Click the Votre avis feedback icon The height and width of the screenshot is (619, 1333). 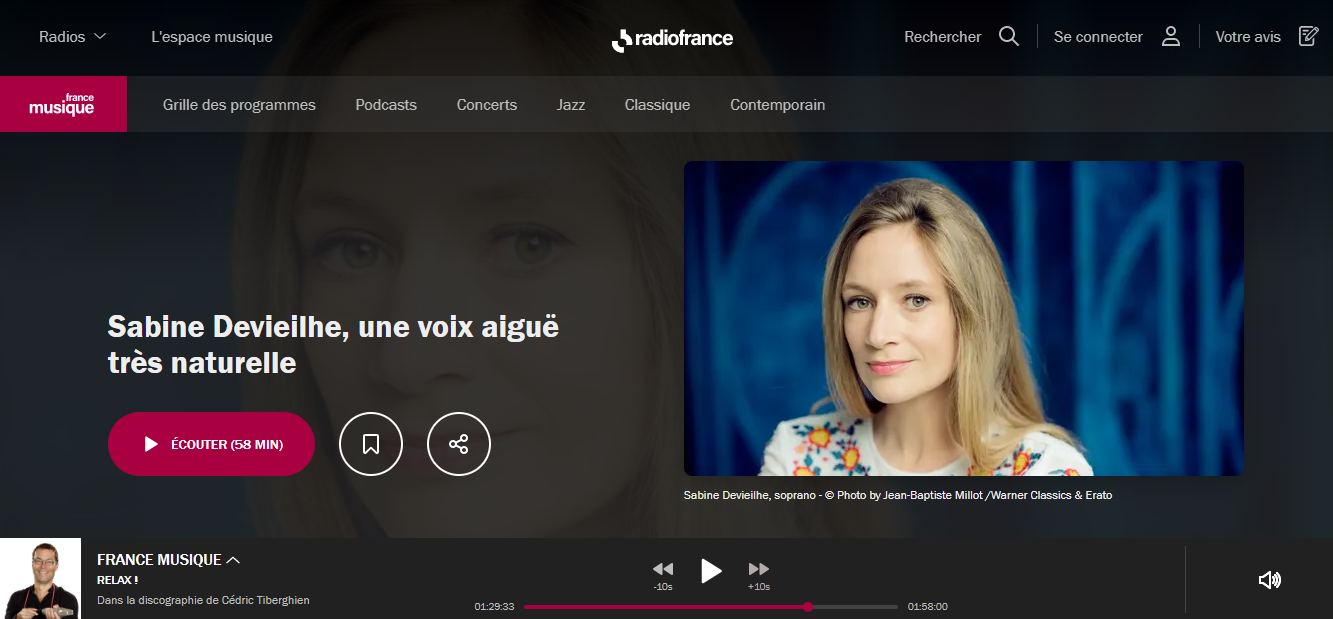1308,37
